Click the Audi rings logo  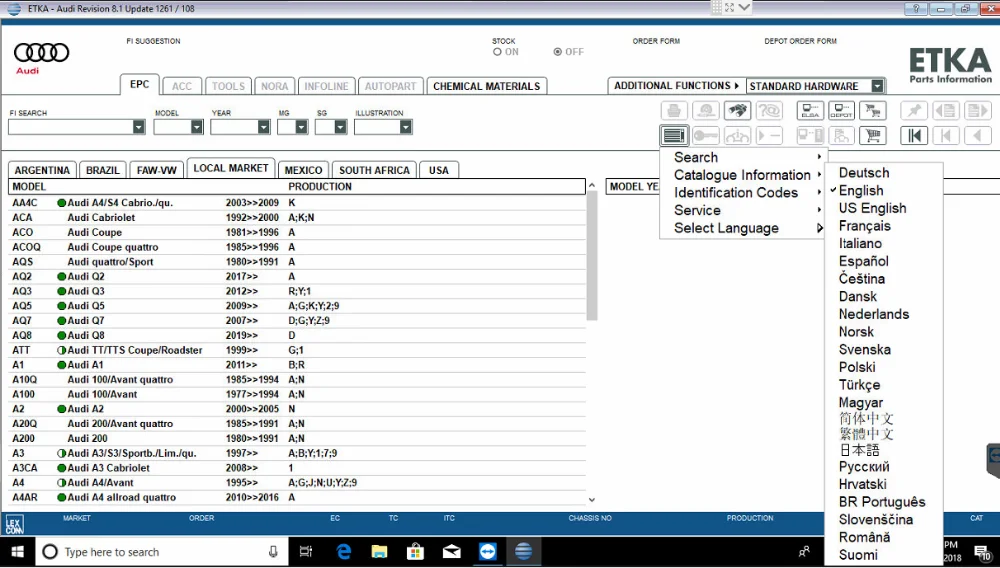point(41,53)
